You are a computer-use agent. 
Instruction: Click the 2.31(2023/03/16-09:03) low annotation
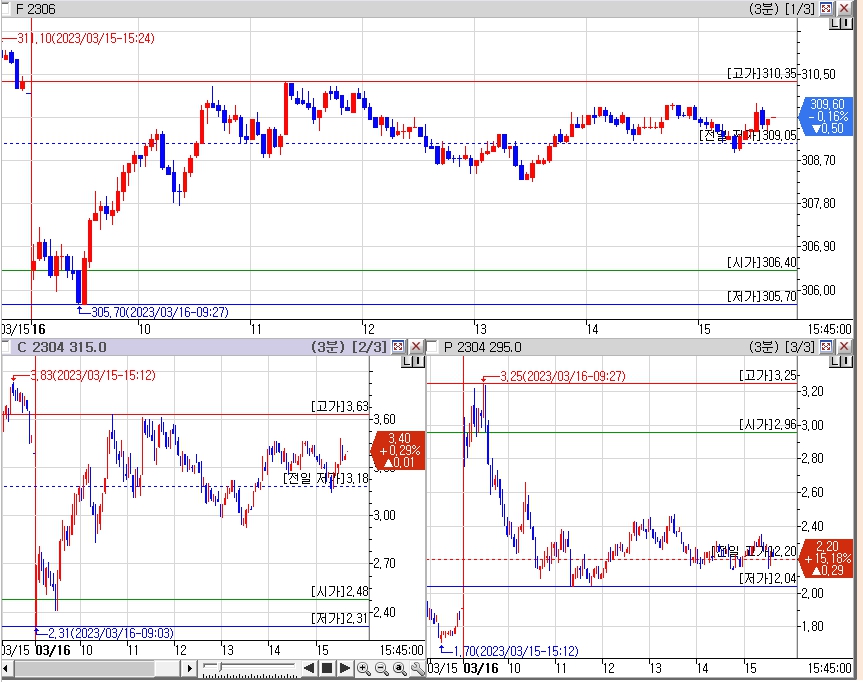111,633
